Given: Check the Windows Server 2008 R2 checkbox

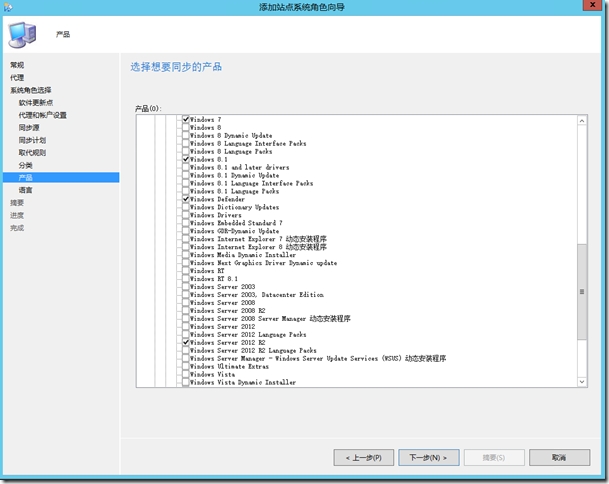Looking at the screenshot, I should 186,310.
